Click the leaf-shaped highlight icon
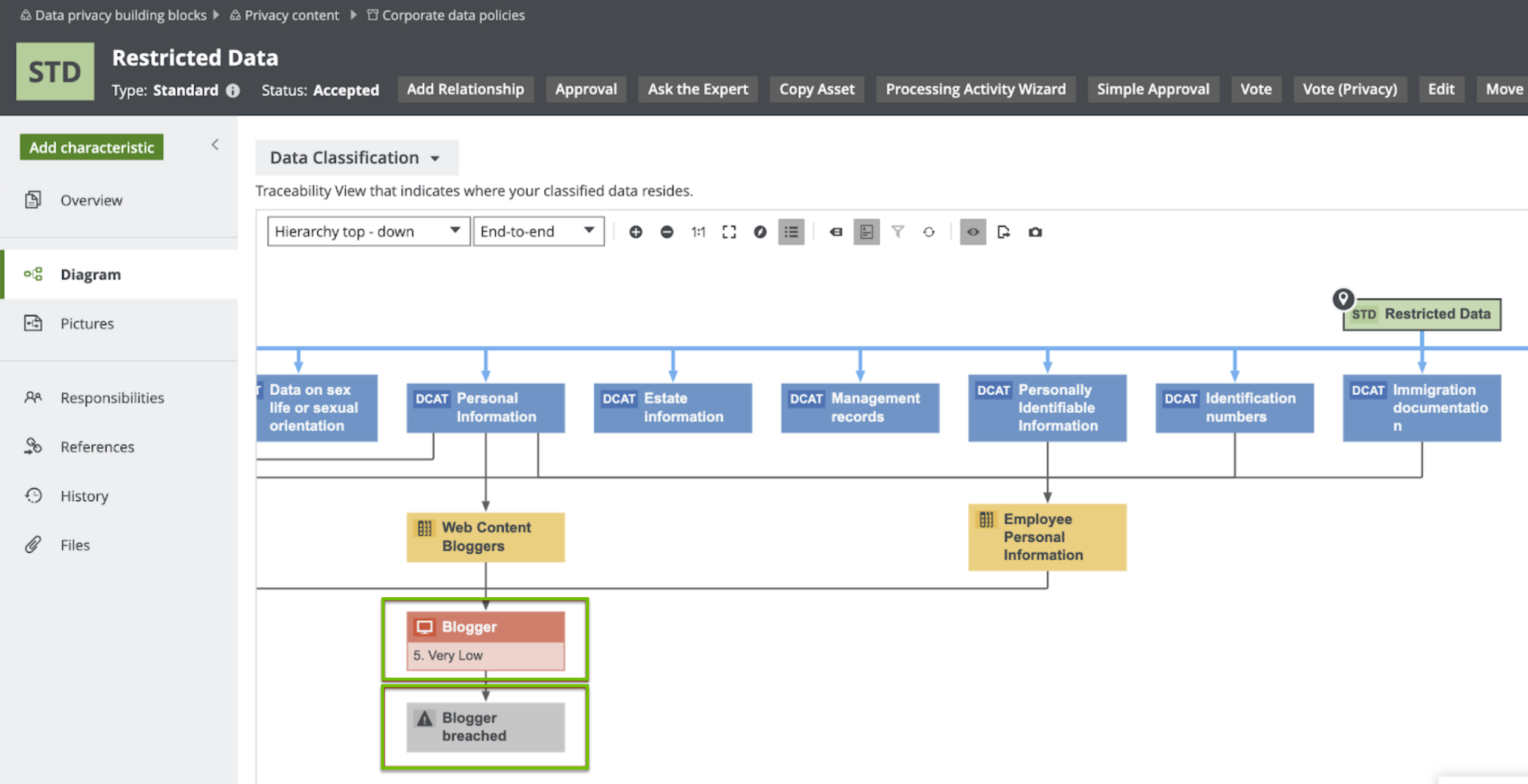The image size is (1528, 784). [x=760, y=232]
